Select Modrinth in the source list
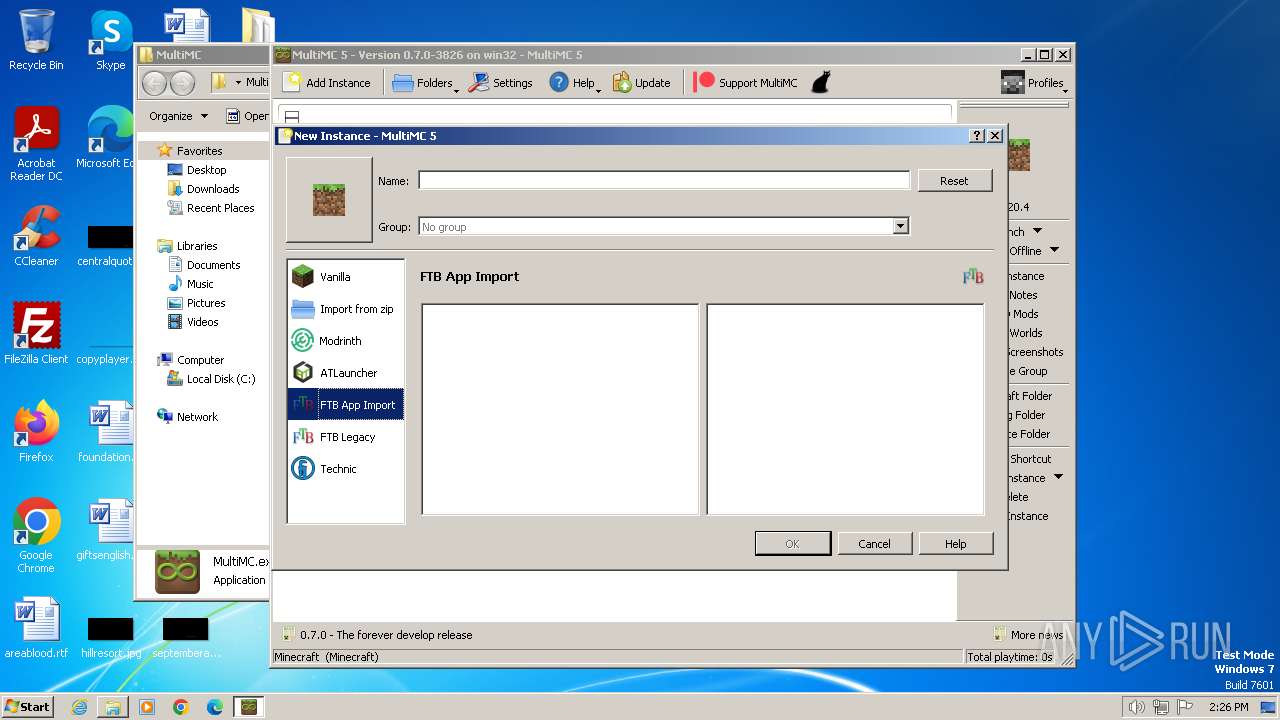Viewport: 1280px width, 720px height. tap(345, 341)
